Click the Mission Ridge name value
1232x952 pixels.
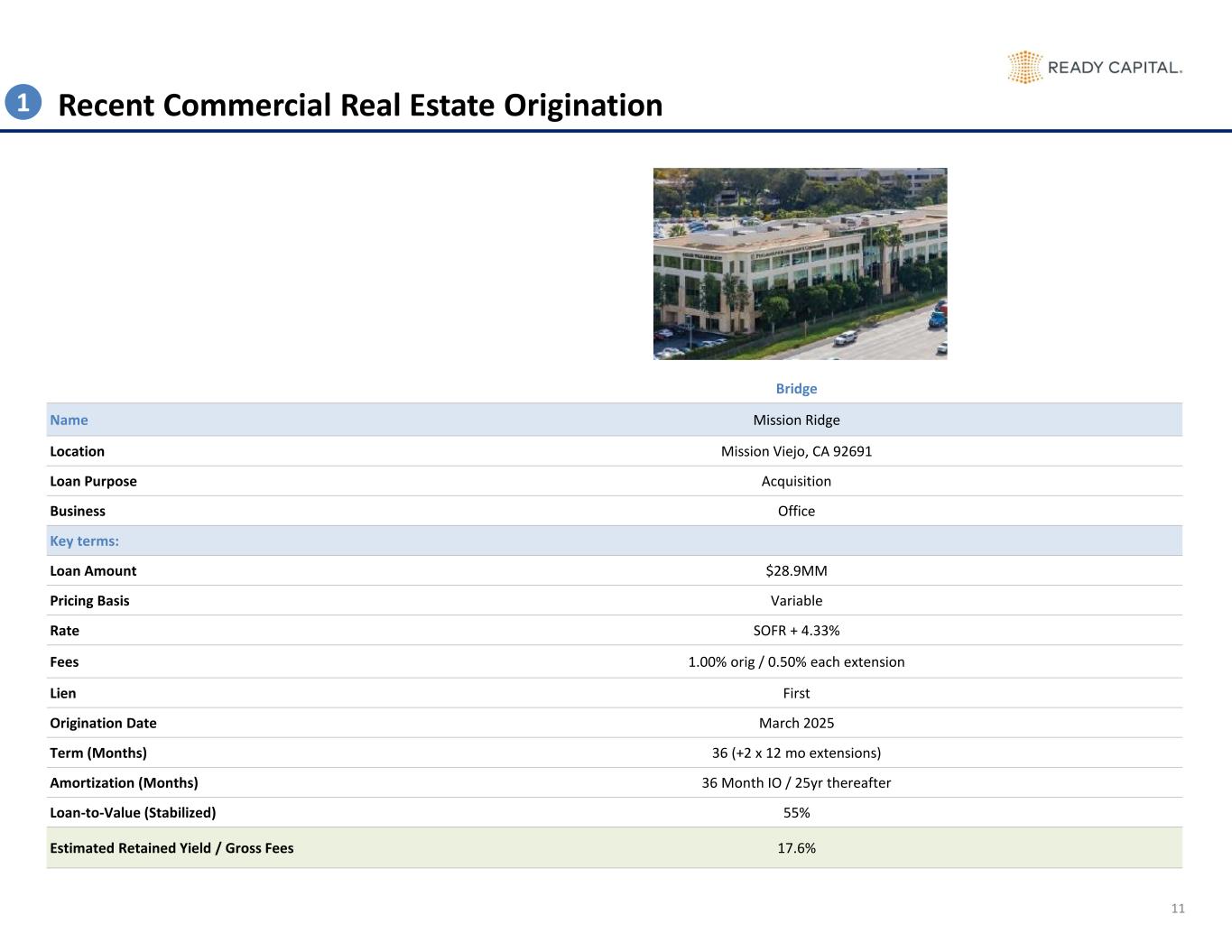(796, 421)
